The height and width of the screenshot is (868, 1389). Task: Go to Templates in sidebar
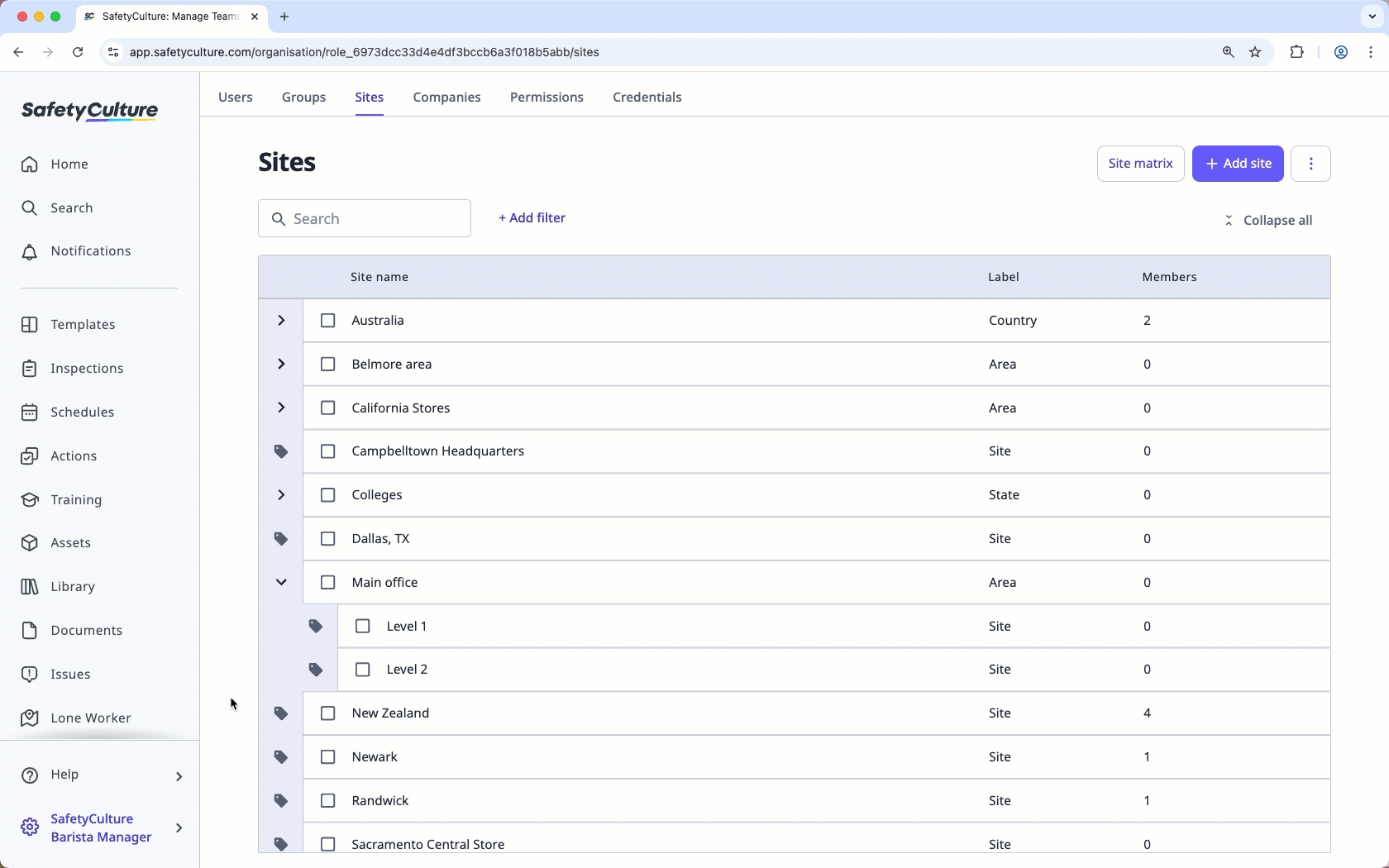[x=69, y=324]
